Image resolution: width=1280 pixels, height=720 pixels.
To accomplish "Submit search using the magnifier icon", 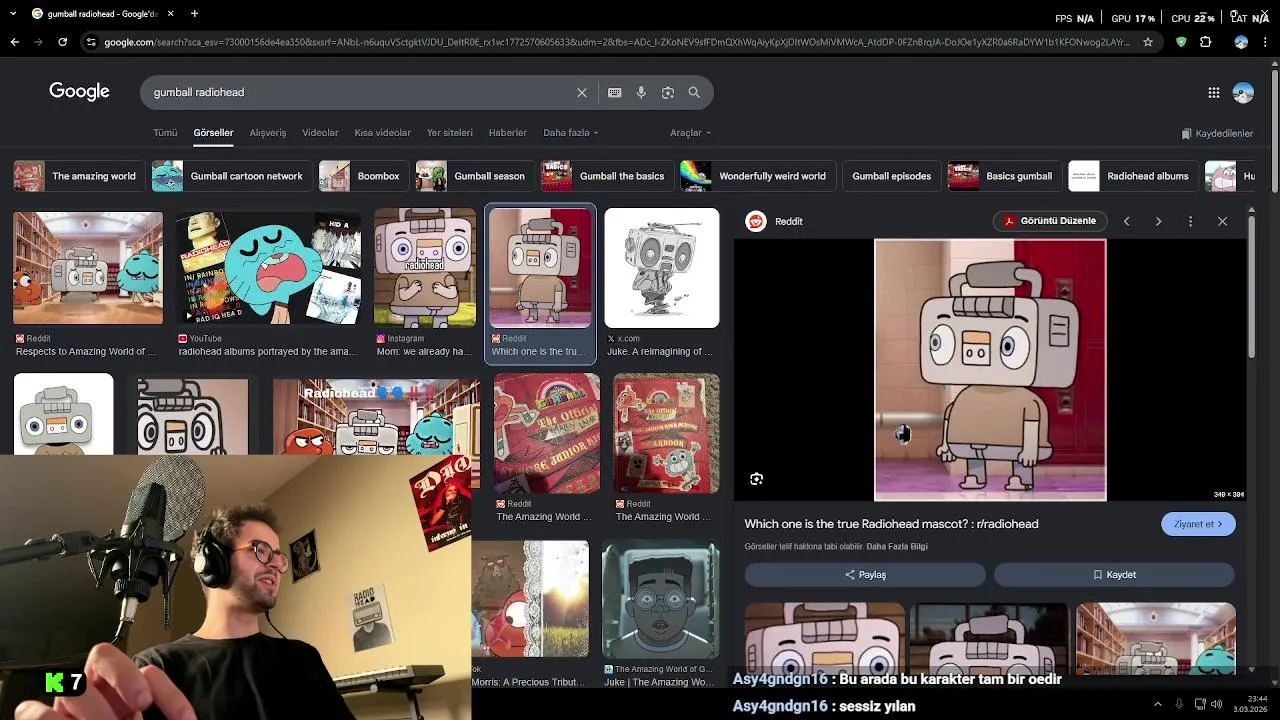I will tap(694, 92).
